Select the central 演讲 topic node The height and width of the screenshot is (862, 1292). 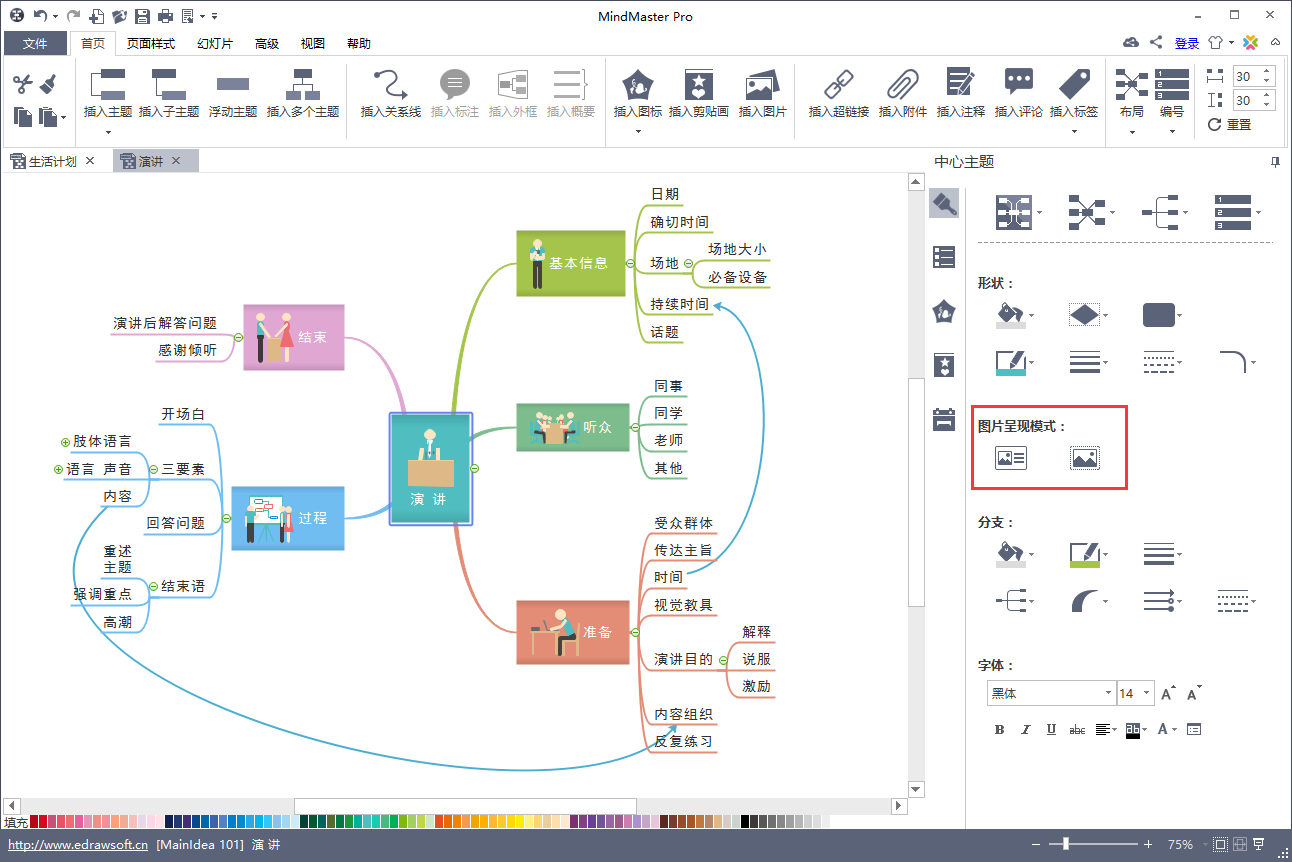click(430, 468)
